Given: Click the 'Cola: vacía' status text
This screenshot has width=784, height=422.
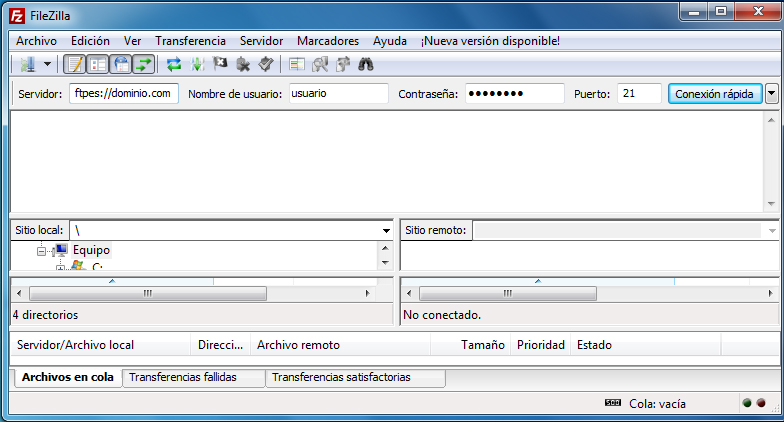Looking at the screenshot, I should 657,404.
